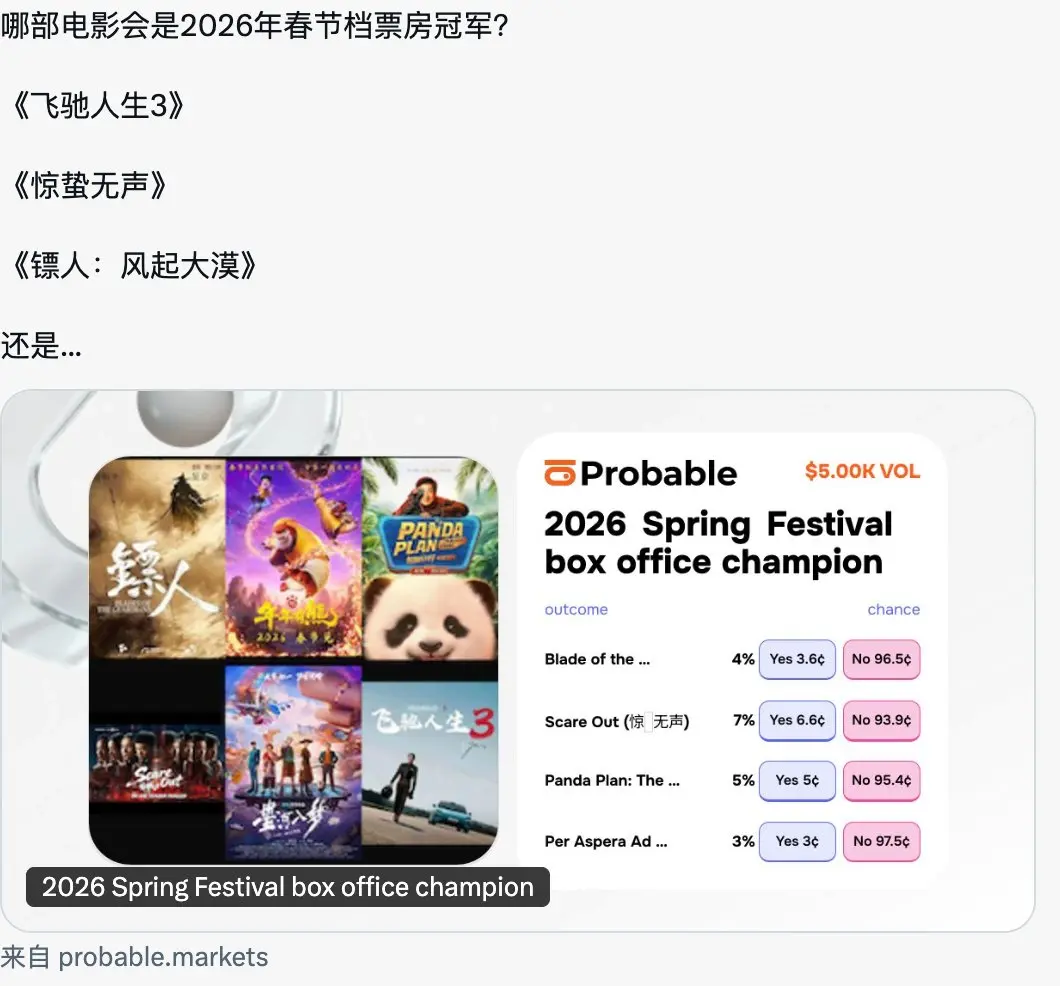
Task: Pick No 95.4¢ for Panda Plan
Action: (x=882, y=781)
